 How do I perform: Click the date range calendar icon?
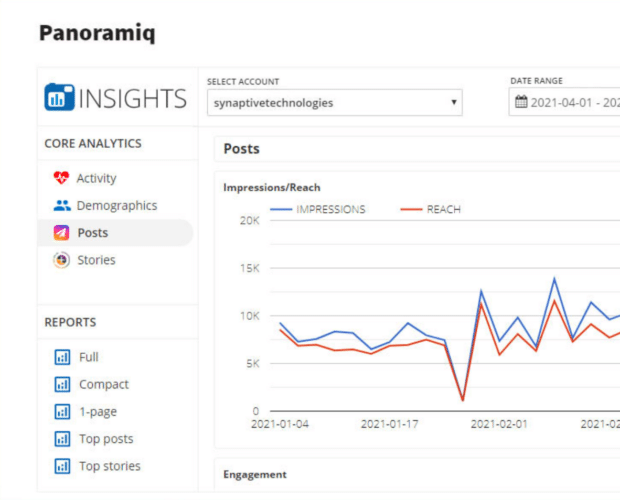[x=521, y=102]
